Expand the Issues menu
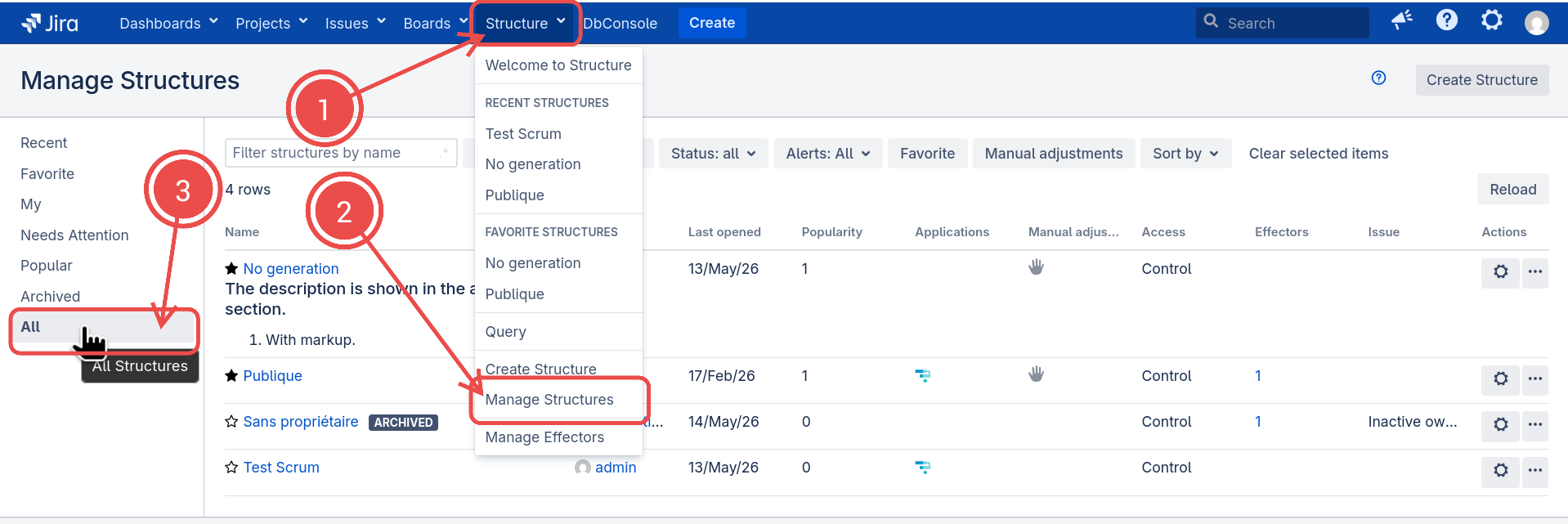 (x=355, y=23)
